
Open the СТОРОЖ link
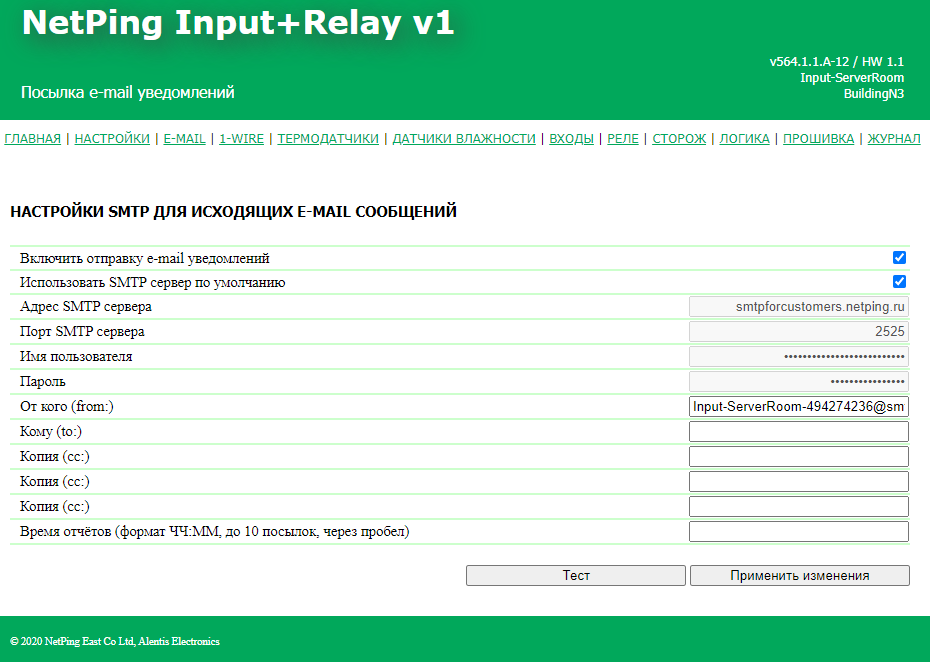click(x=679, y=138)
